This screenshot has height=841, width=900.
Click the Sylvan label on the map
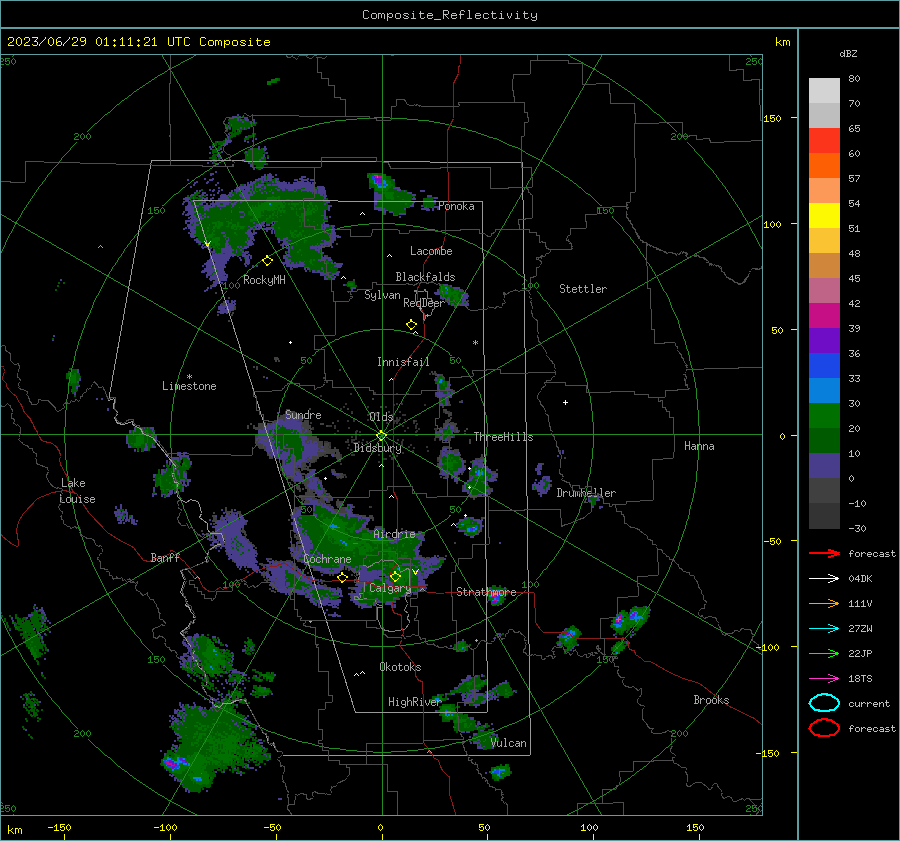coord(382,295)
